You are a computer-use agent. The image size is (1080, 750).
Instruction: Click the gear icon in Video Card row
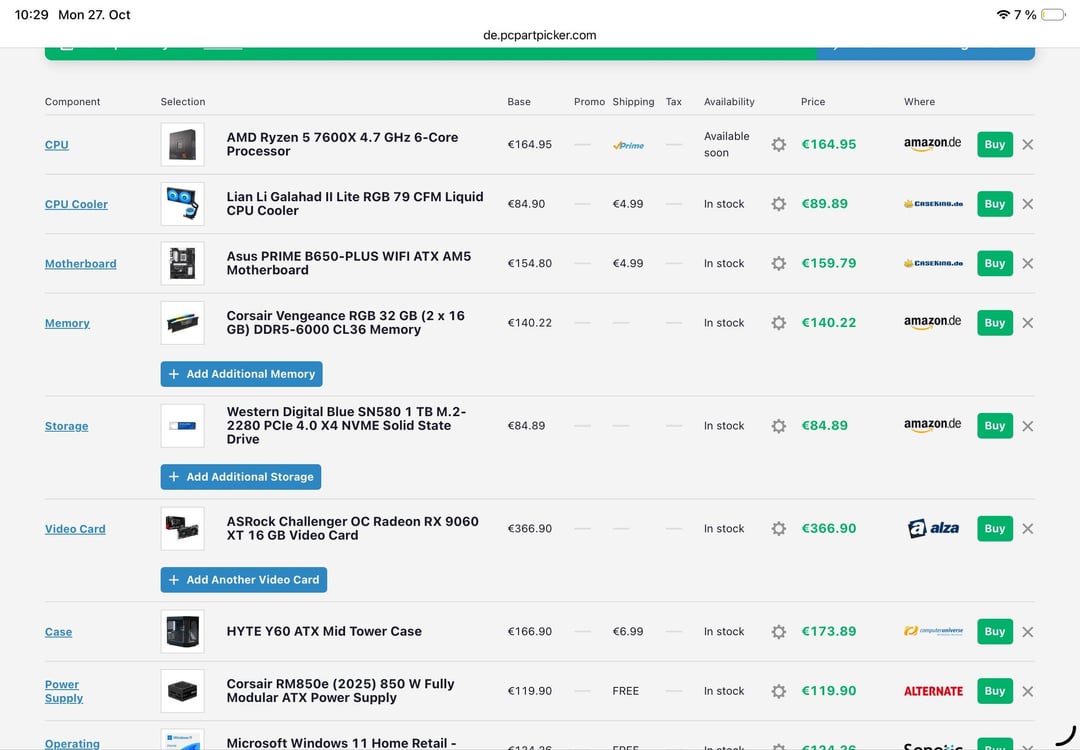tap(778, 529)
